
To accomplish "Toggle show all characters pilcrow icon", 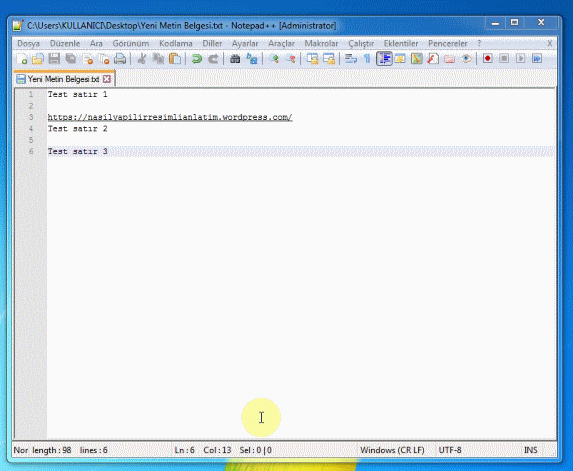I will pyautogui.click(x=367, y=58).
